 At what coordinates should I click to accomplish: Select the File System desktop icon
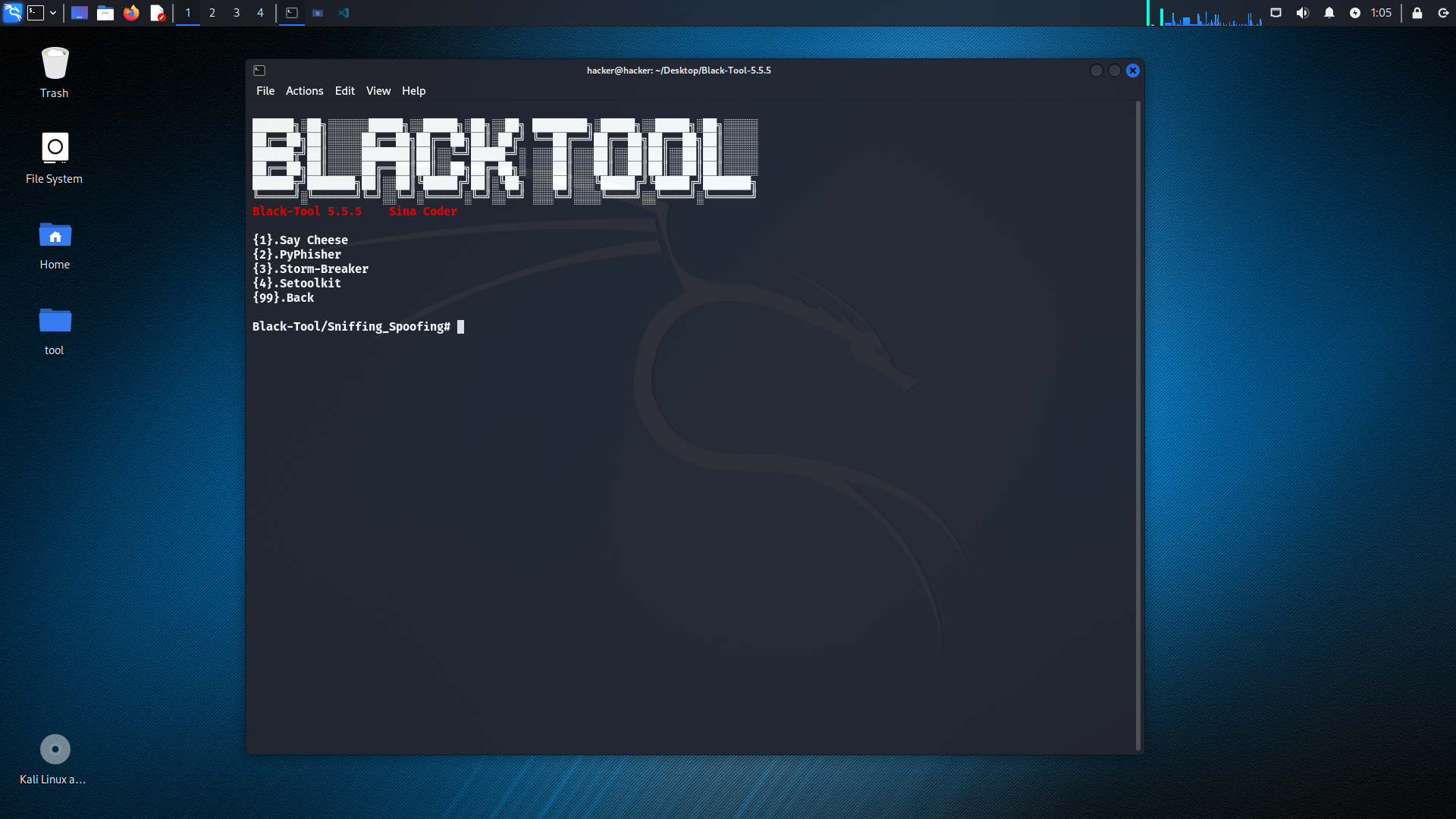[55, 158]
